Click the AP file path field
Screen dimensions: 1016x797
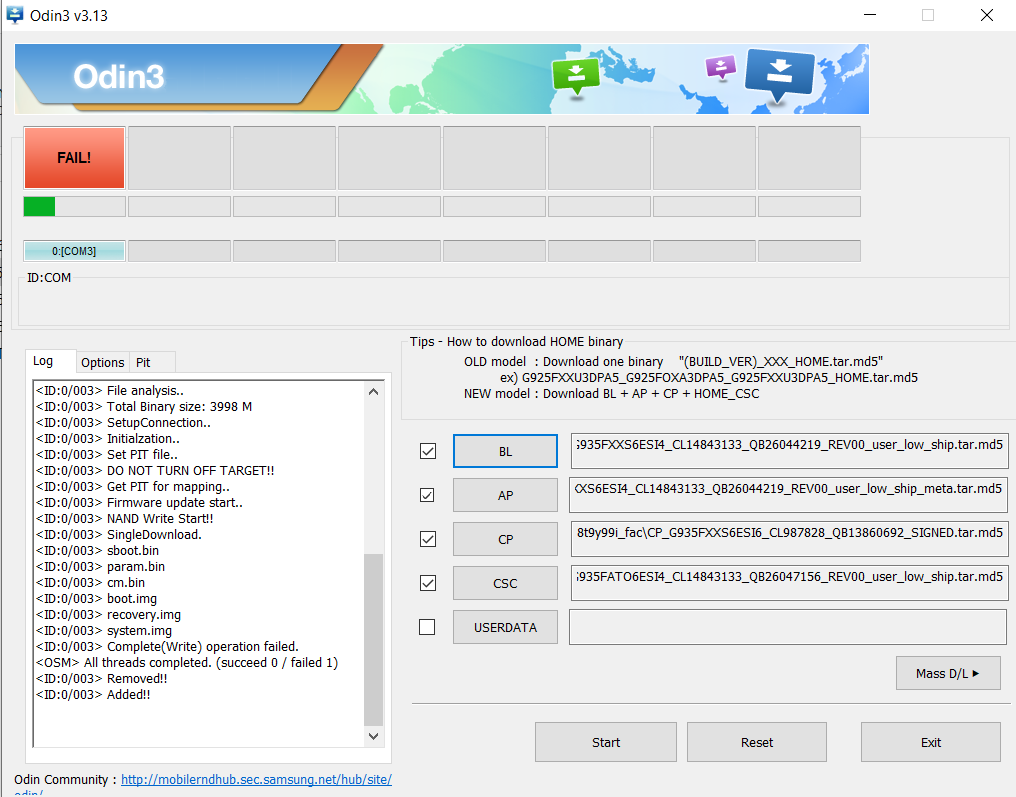click(x=788, y=495)
